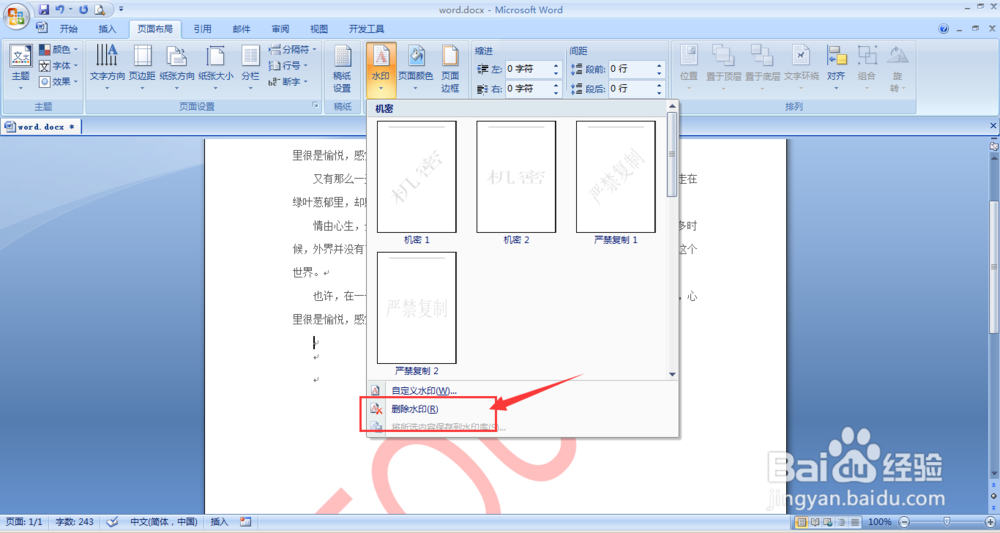Open print preview from quick access toolbar

click(99, 10)
